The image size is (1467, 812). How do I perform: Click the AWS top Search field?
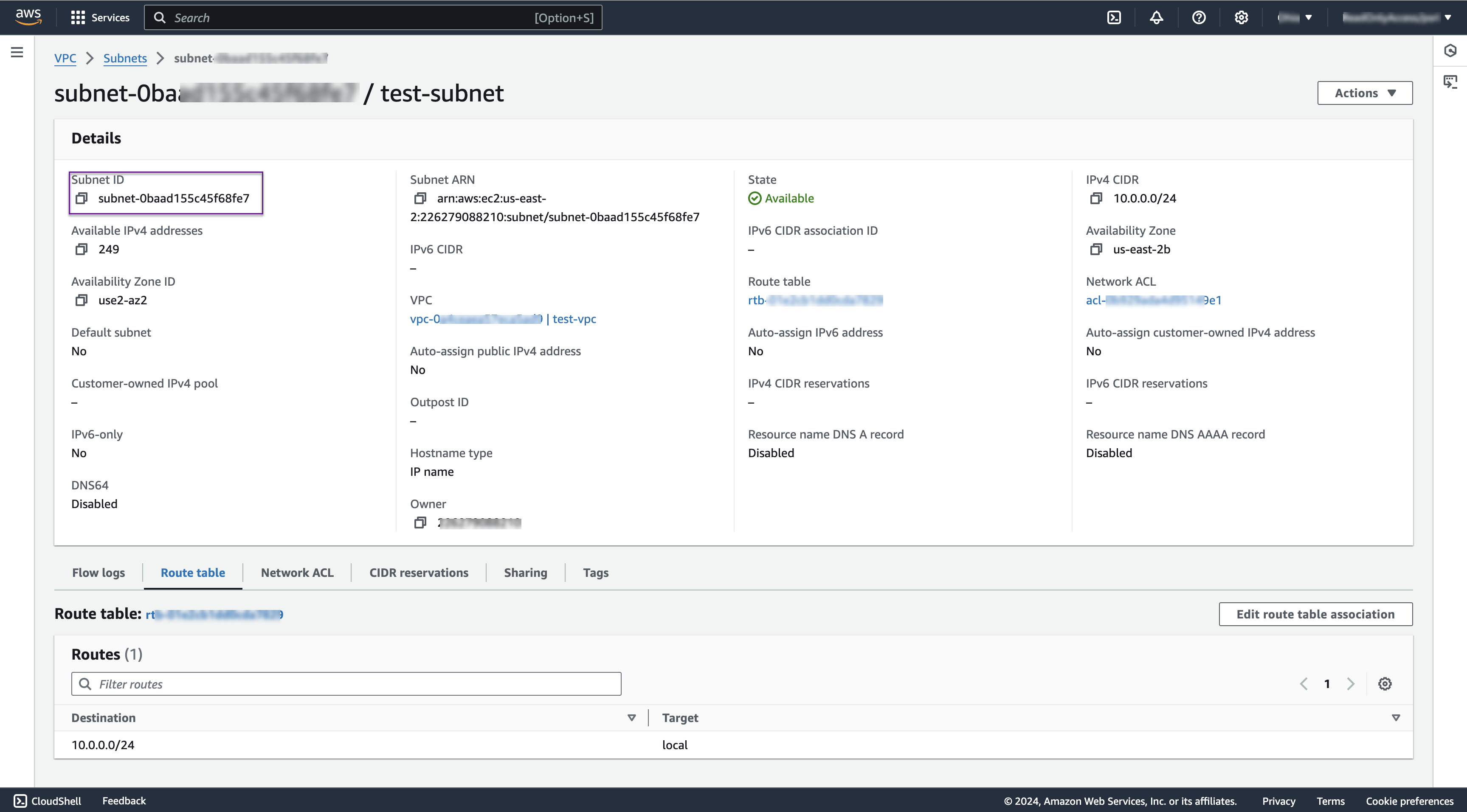pos(373,18)
